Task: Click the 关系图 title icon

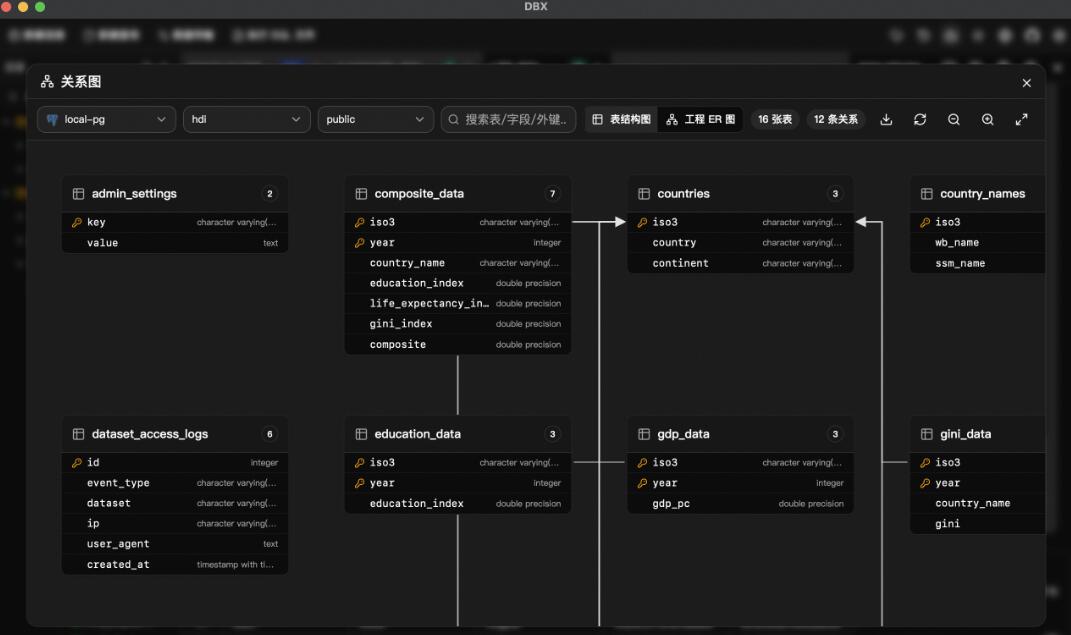Action: 47,82
